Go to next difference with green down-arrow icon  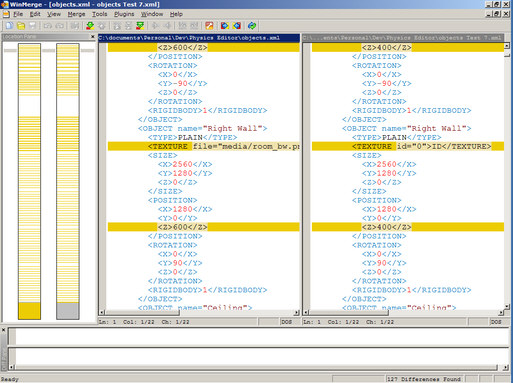pyautogui.click(x=90, y=26)
